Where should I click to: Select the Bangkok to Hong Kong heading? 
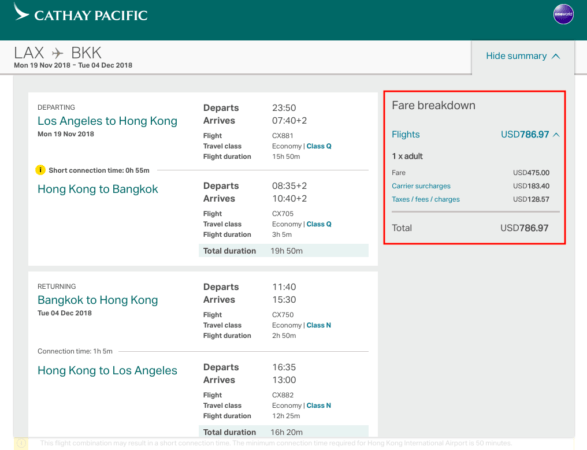click(x=98, y=300)
